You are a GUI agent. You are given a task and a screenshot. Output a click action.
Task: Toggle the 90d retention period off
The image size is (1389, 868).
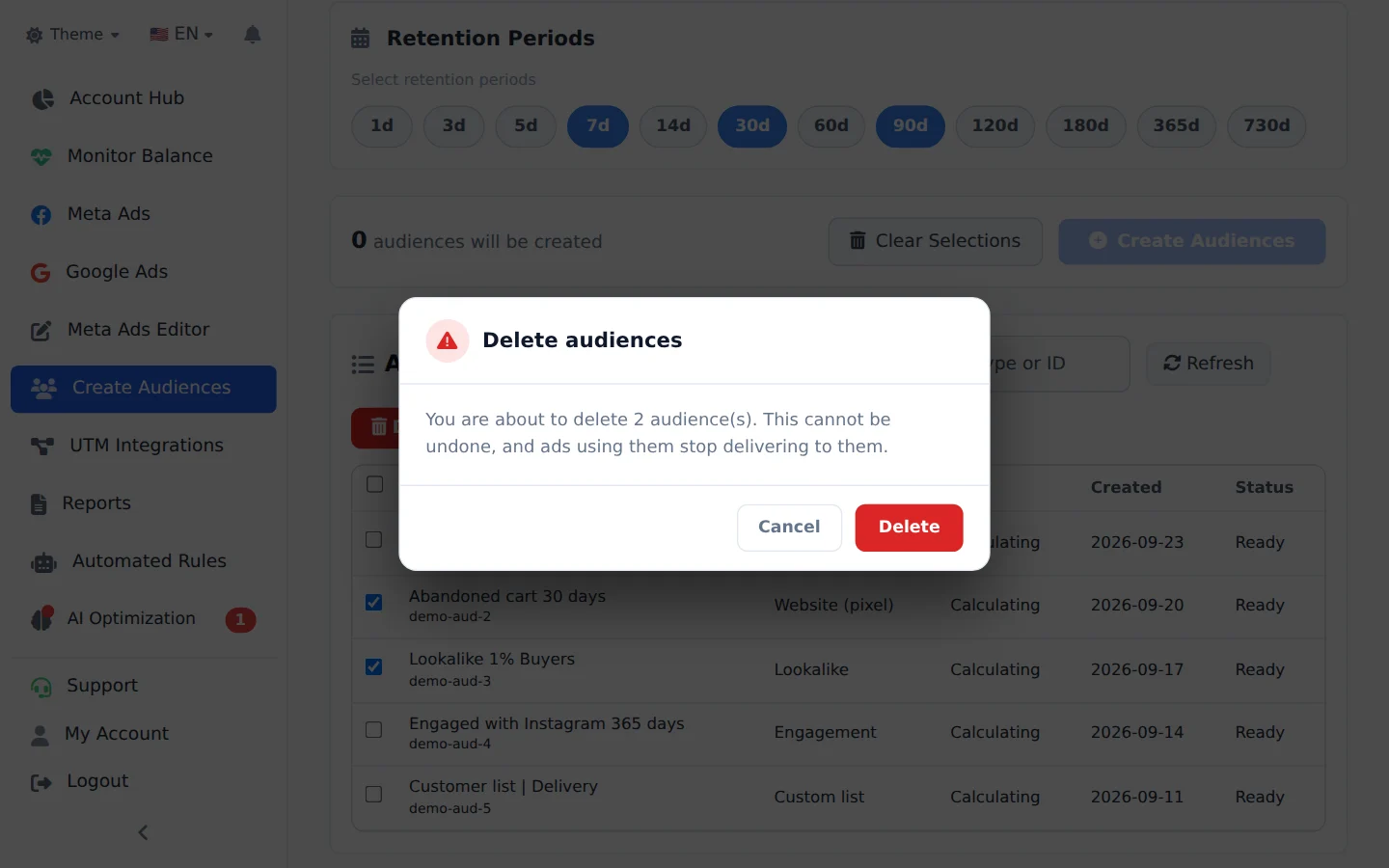coord(911,126)
